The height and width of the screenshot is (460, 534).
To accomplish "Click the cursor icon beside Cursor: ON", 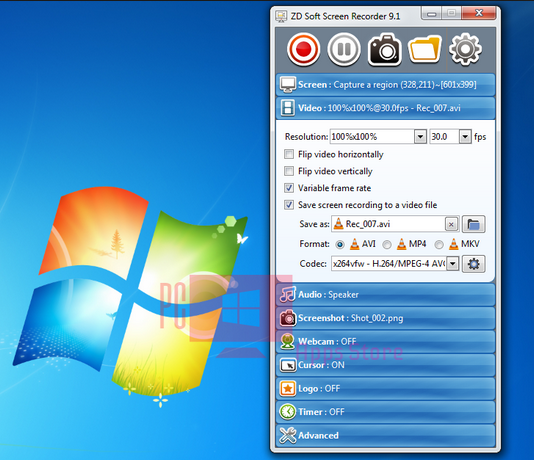I will 288,365.
